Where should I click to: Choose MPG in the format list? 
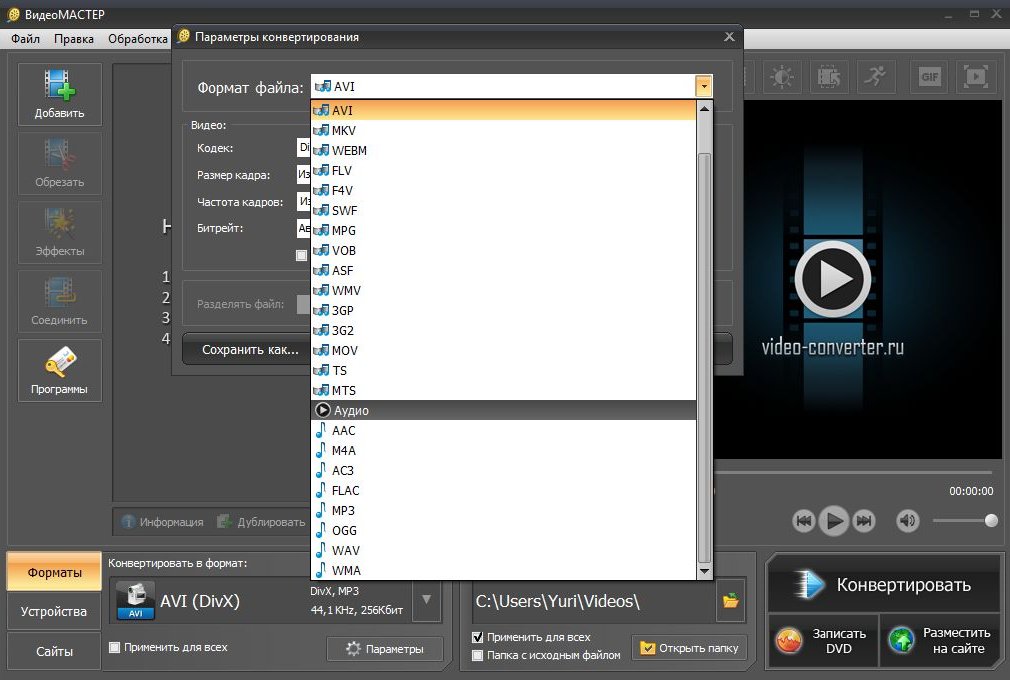(503, 230)
